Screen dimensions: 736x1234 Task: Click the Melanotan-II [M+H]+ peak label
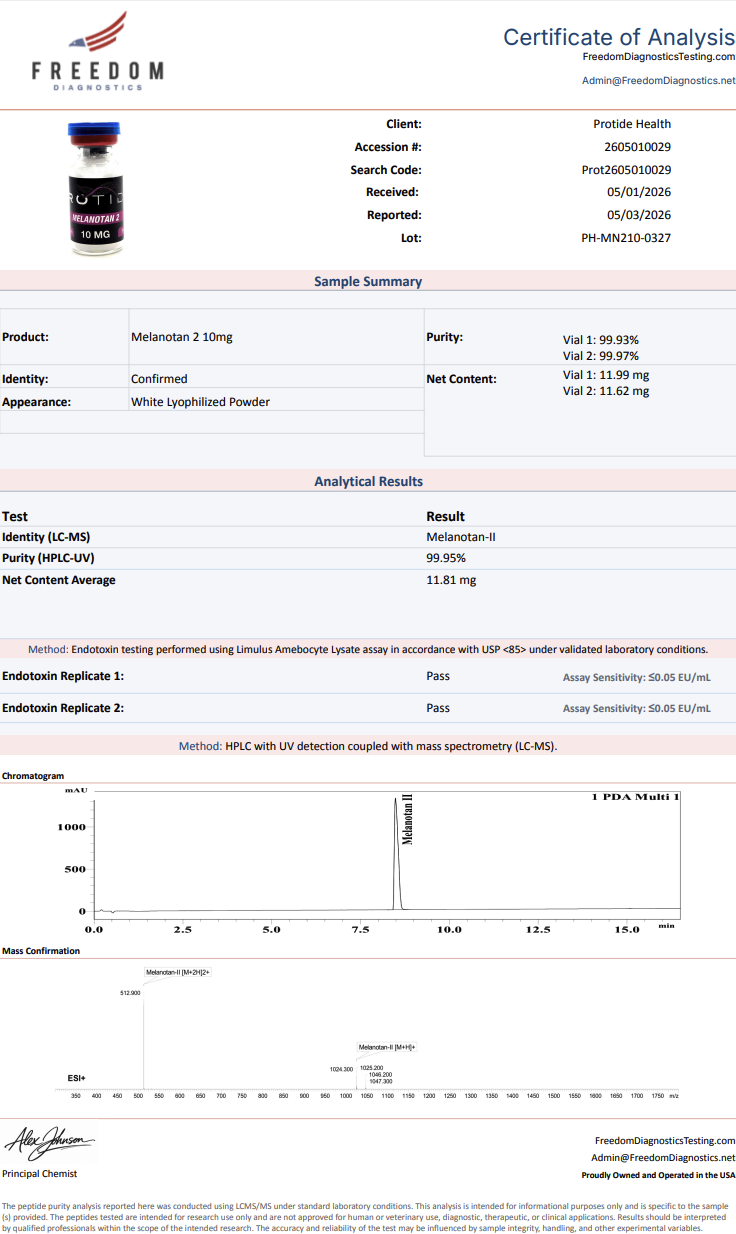pos(387,1047)
